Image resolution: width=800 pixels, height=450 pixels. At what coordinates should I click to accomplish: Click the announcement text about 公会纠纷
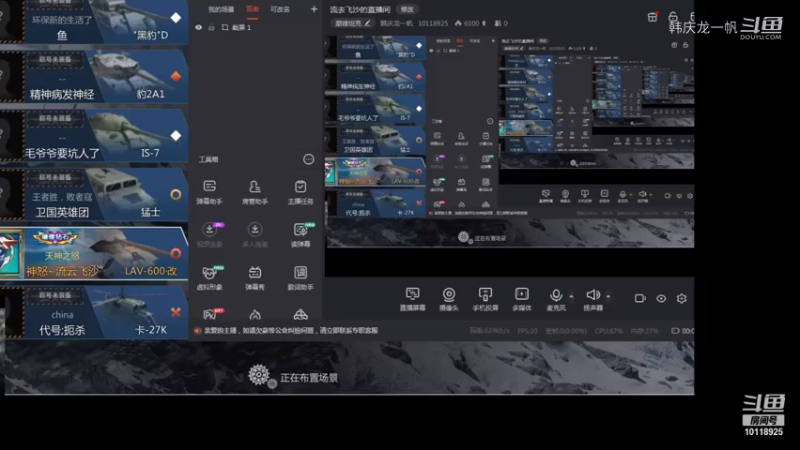point(291,331)
